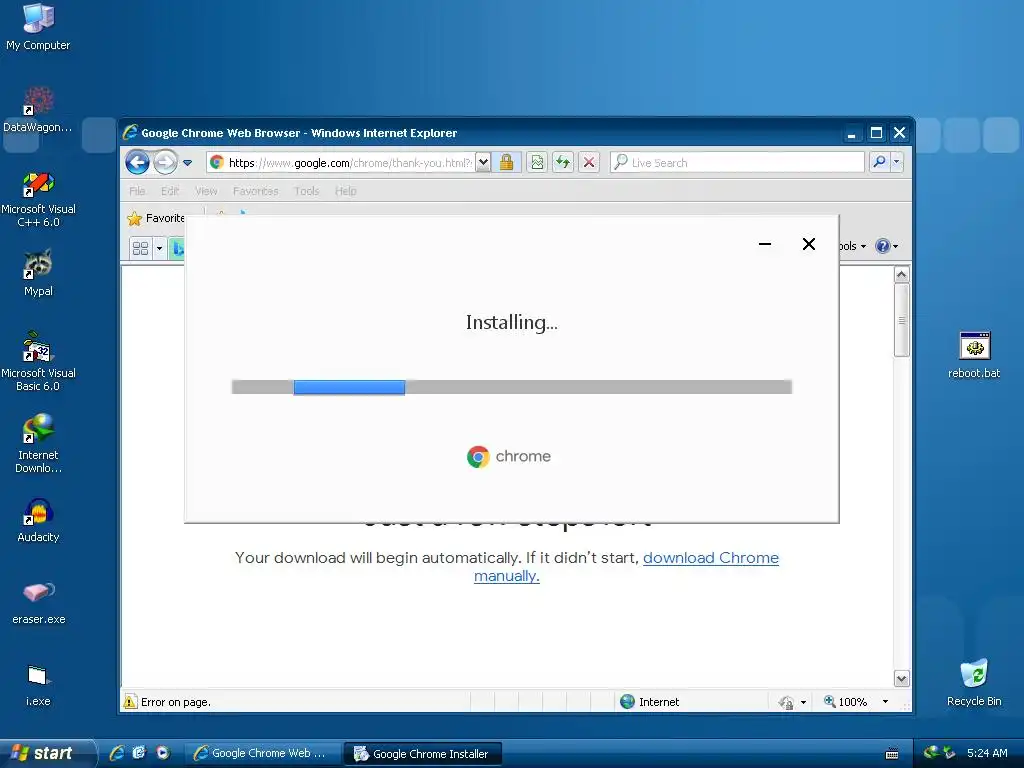Click Windows Media Player quick launch icon
The width and height of the screenshot is (1024, 768).
click(x=163, y=753)
